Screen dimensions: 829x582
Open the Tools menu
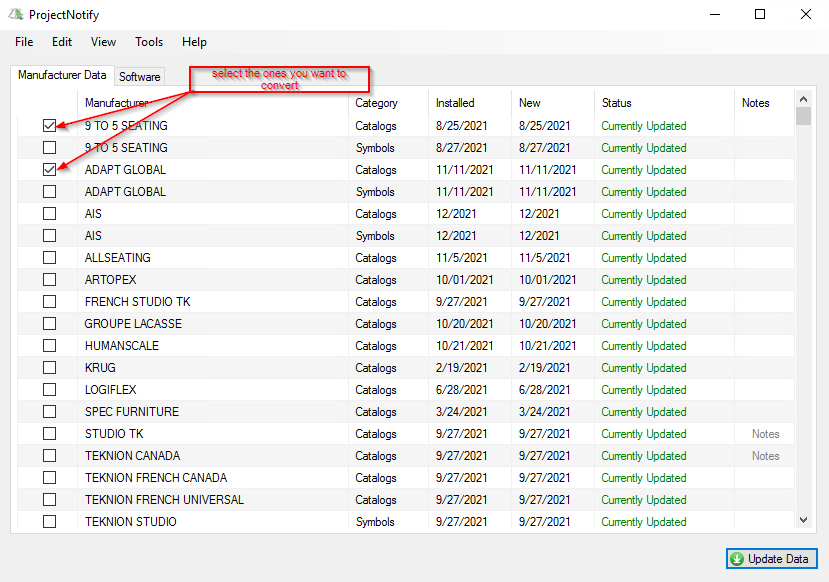tap(149, 42)
